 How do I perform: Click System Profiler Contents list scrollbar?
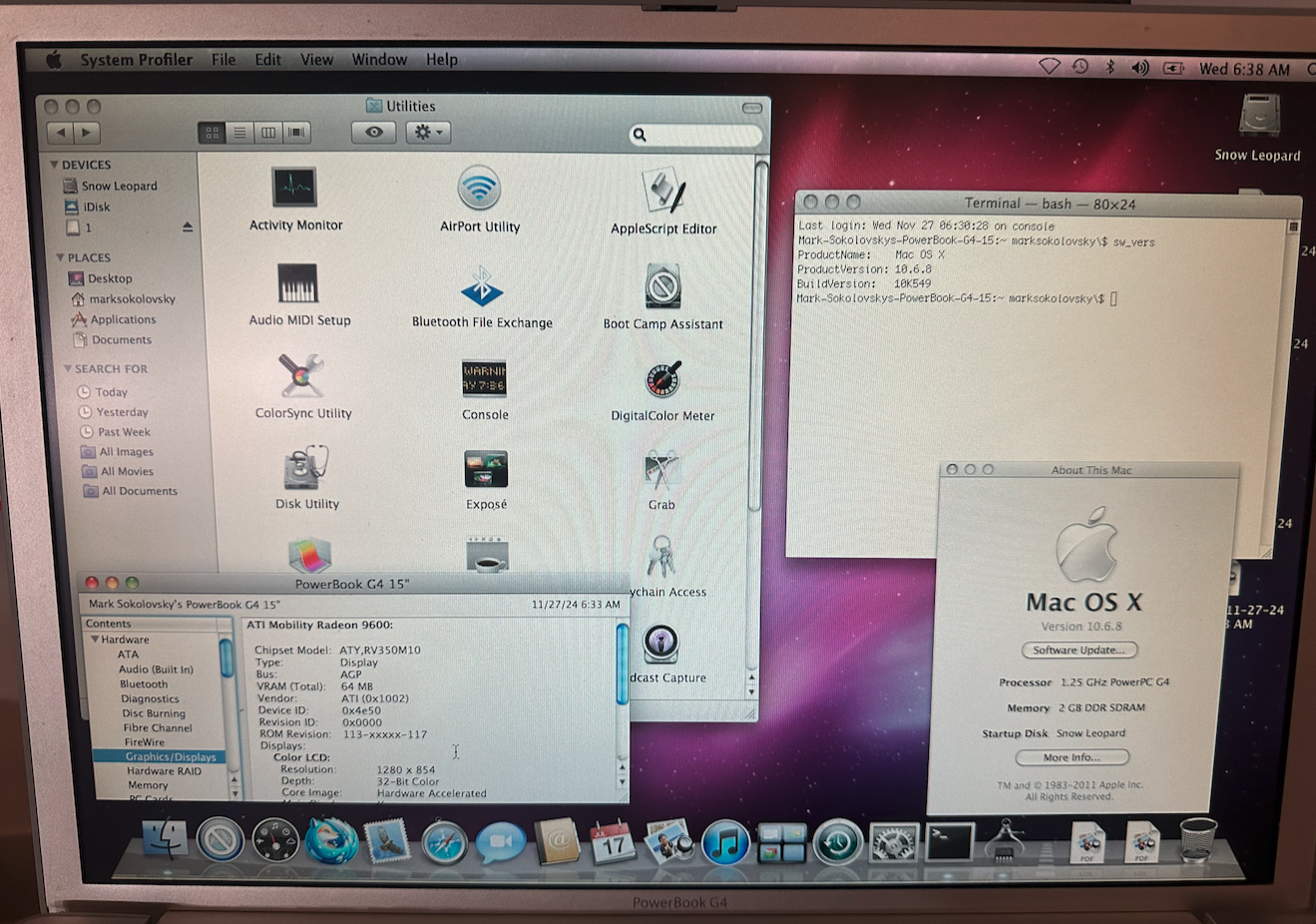tap(226, 661)
